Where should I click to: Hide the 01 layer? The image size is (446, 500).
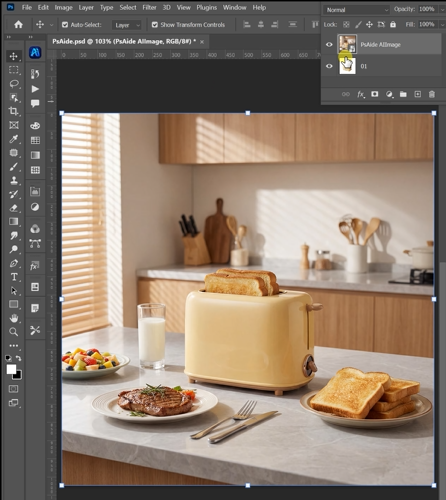pyautogui.click(x=329, y=66)
